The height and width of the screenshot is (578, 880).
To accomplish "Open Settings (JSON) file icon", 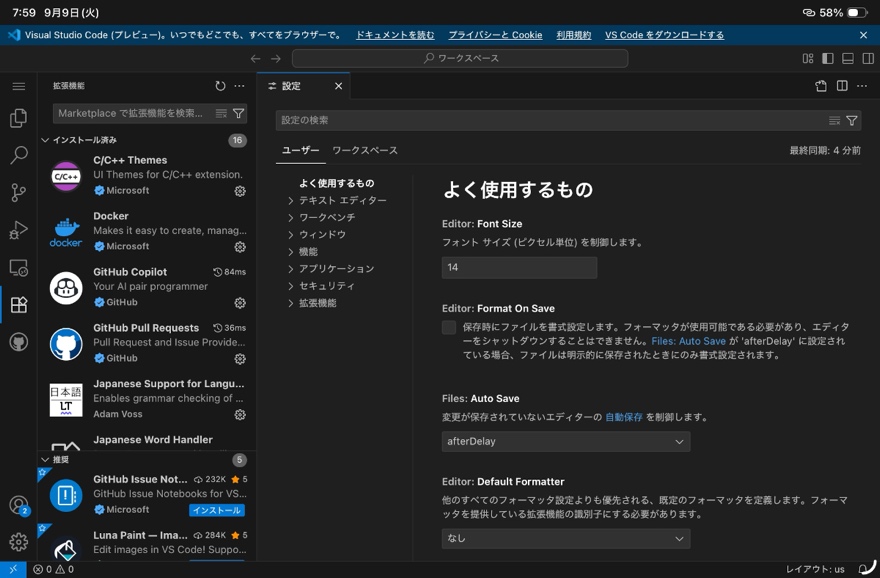I will coord(821,86).
